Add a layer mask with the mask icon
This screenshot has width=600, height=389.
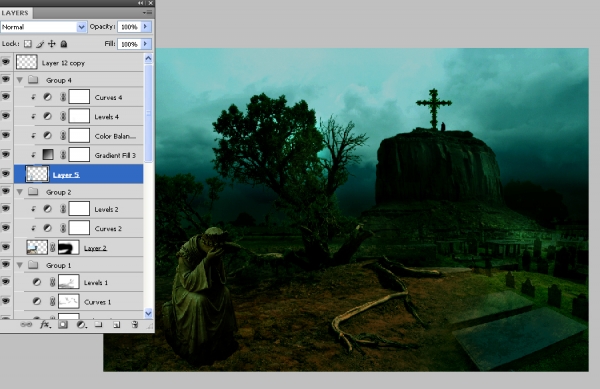point(63,325)
